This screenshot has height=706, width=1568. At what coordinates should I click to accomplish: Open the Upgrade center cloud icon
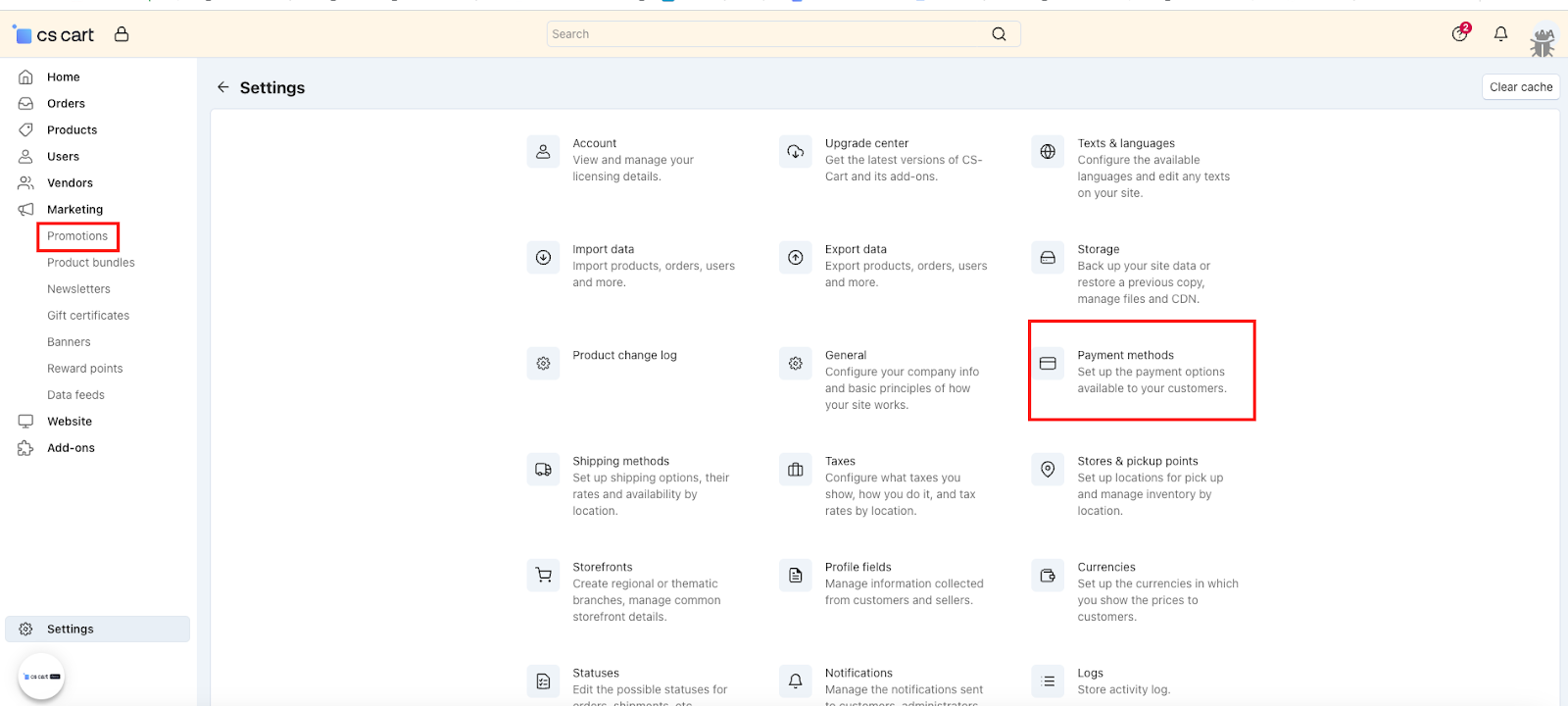[796, 152]
